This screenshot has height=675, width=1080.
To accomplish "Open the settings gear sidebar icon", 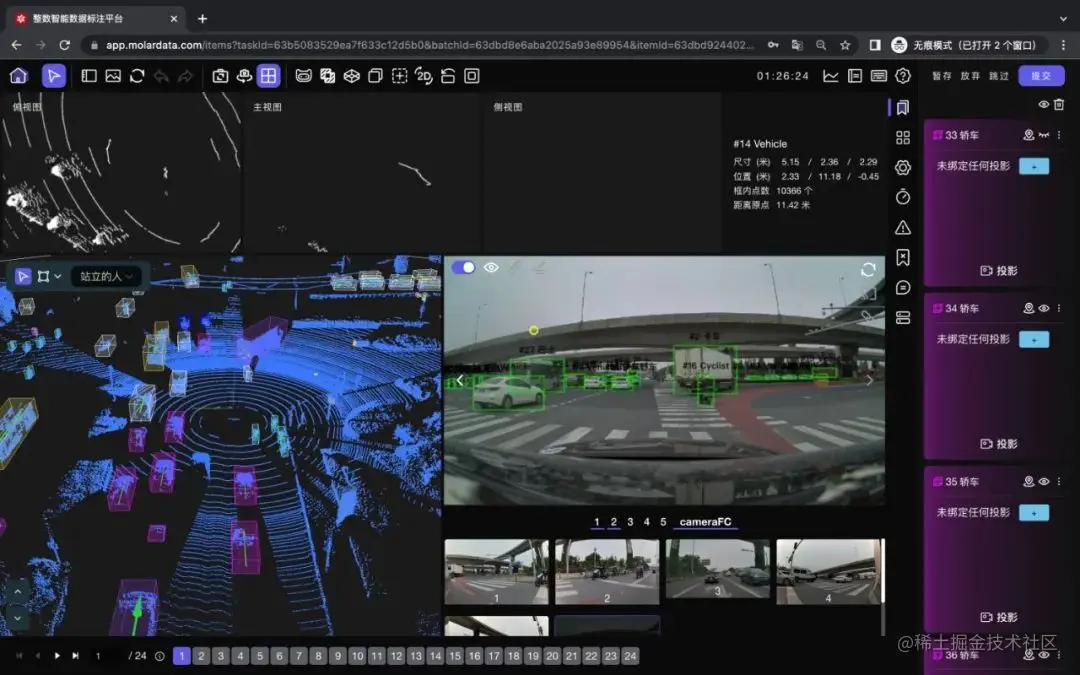I will point(903,167).
